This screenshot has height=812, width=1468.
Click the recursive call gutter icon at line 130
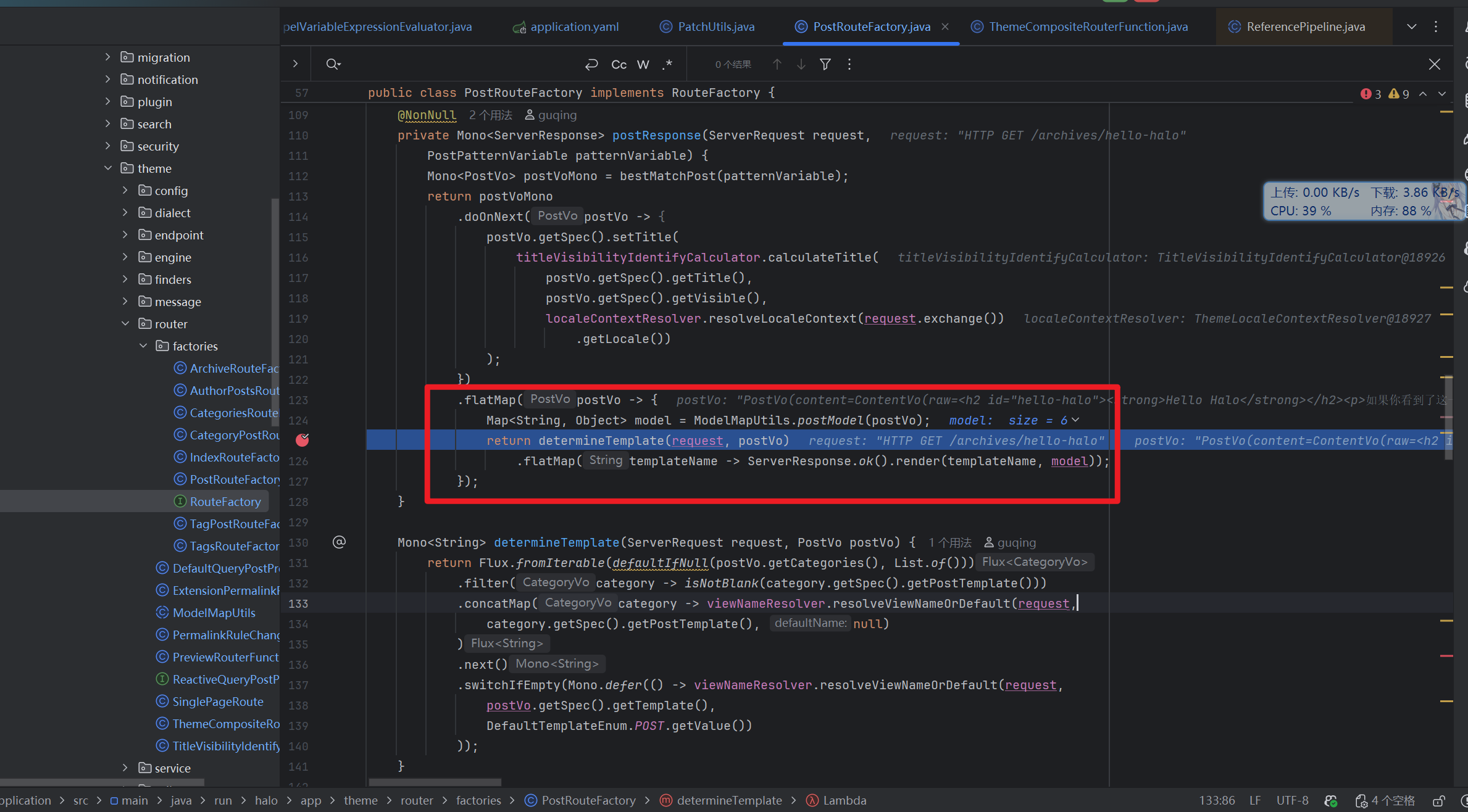[339, 542]
